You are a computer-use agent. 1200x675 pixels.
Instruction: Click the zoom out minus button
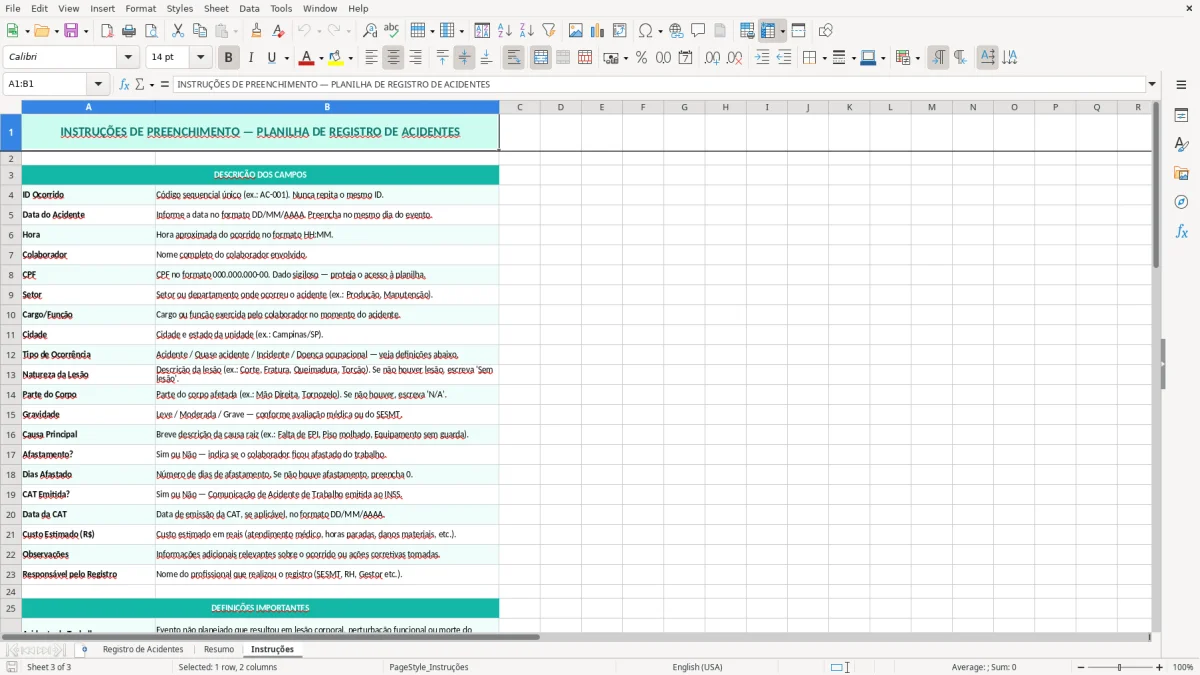pyautogui.click(x=1080, y=667)
